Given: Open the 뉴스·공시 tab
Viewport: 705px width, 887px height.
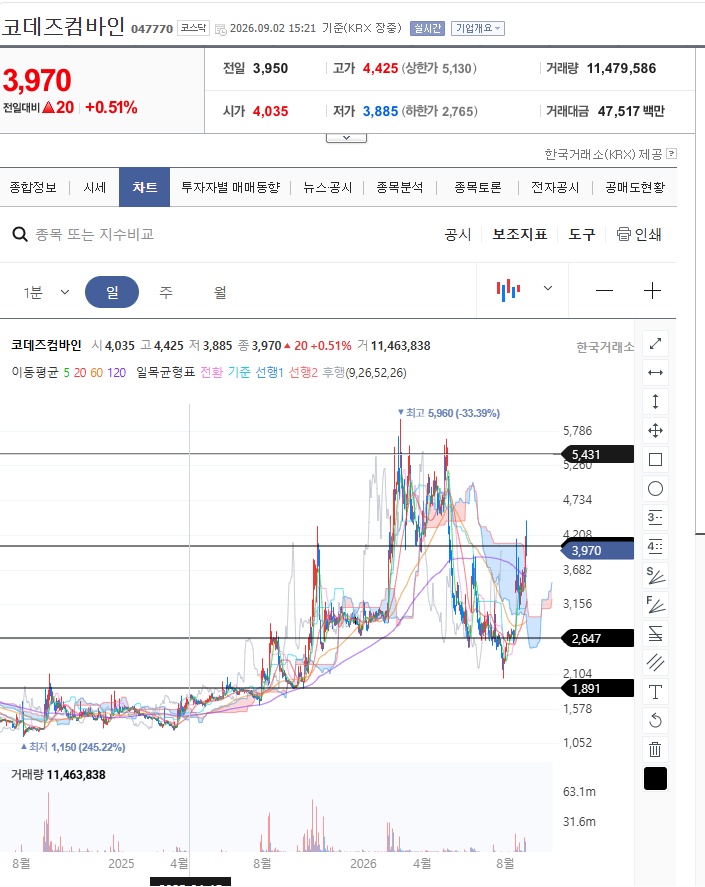Looking at the screenshot, I should [328, 187].
